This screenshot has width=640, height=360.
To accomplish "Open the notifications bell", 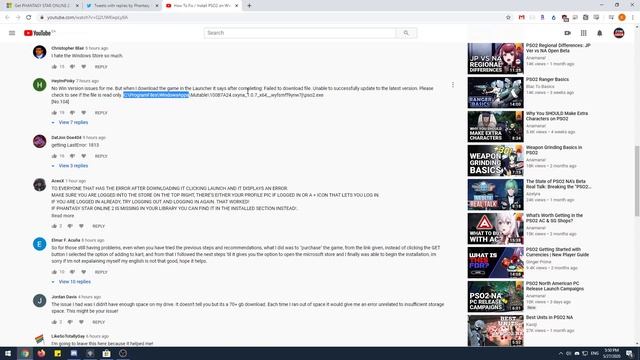I will click(600, 33).
